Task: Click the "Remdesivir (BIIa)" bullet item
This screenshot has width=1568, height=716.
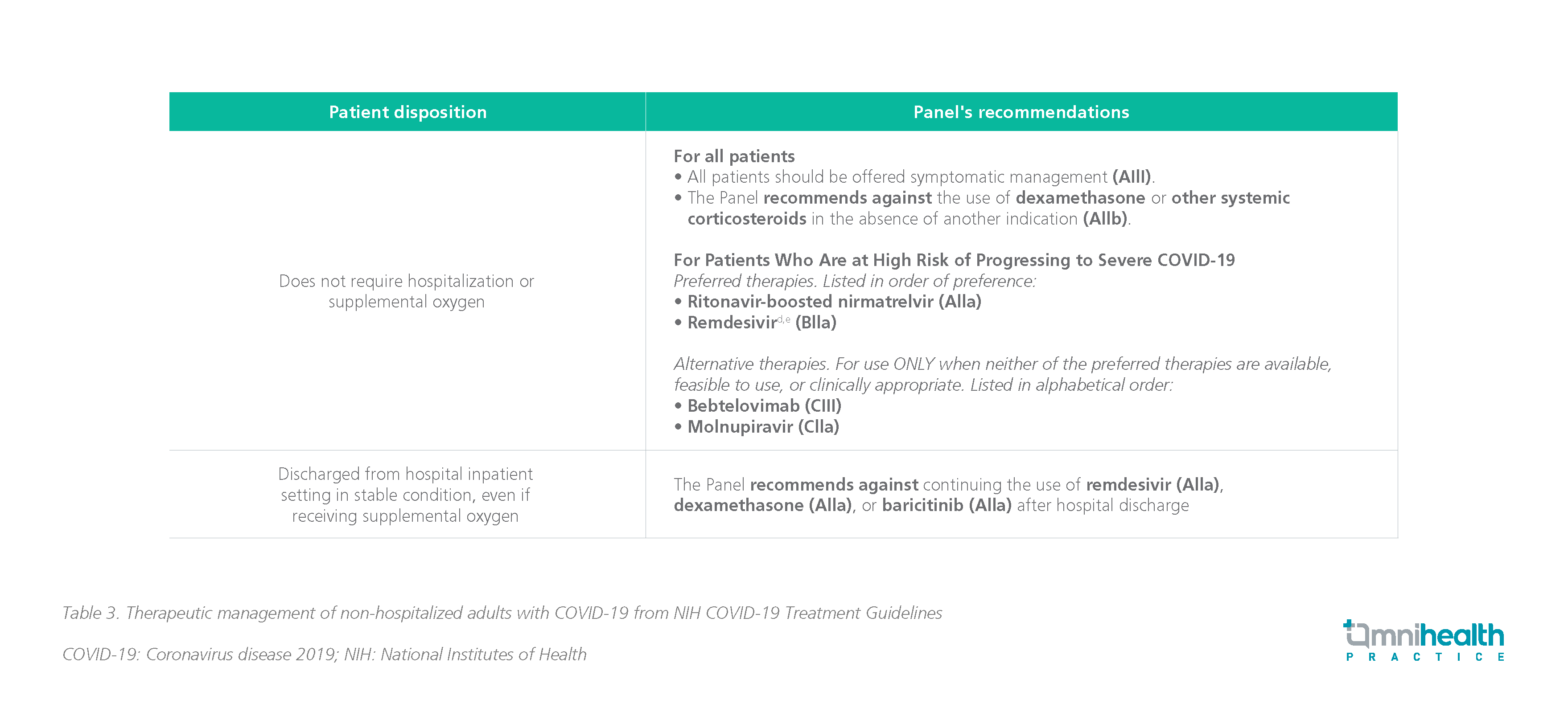Action: 761,323
